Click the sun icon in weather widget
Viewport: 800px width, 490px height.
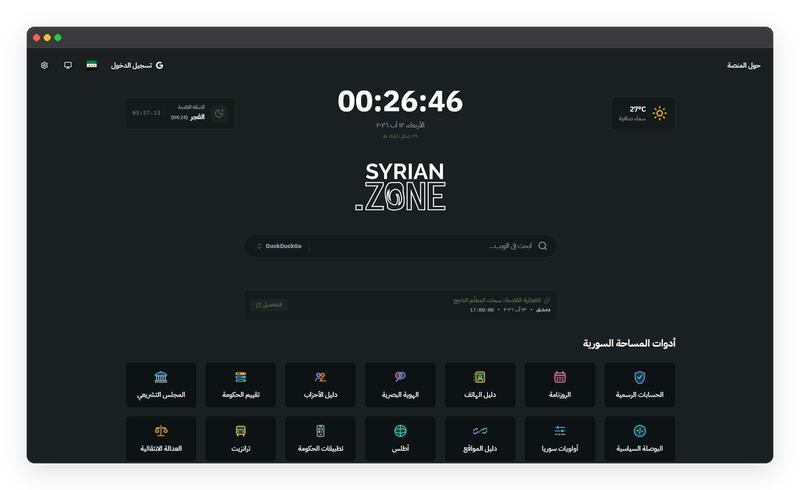[660, 113]
